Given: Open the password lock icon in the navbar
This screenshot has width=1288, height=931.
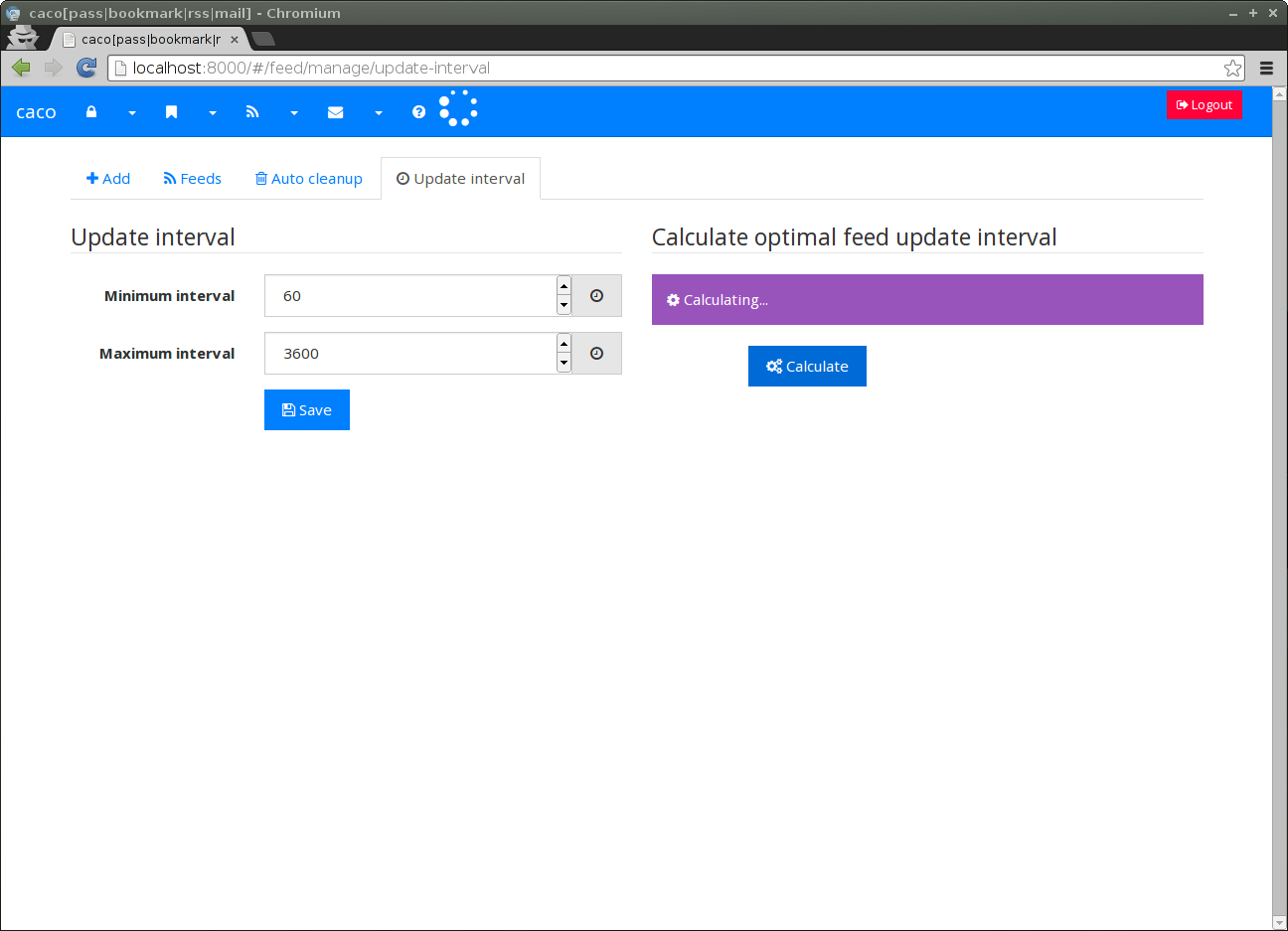Looking at the screenshot, I should coord(91,112).
